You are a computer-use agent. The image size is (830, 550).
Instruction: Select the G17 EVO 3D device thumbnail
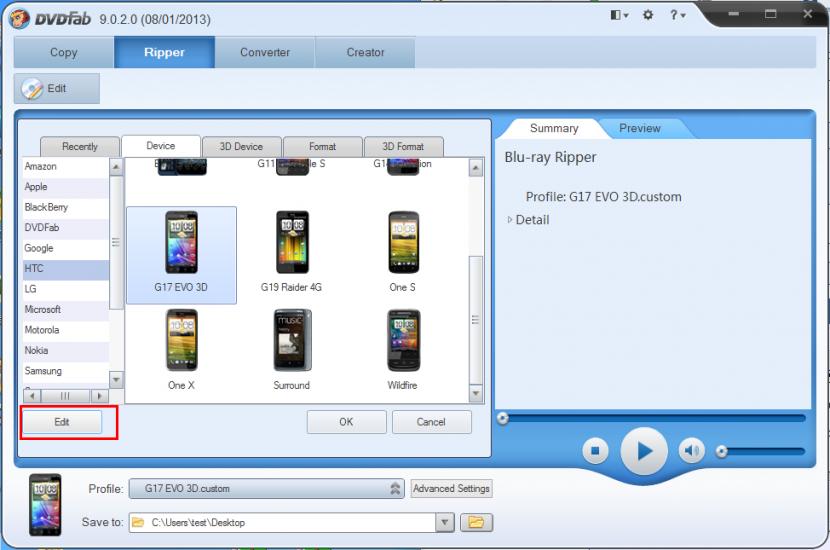[x=181, y=244]
